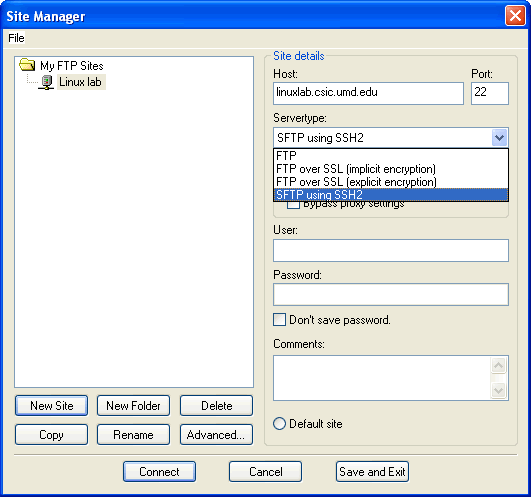The image size is (531, 497).
Task: Open the File menu
Action: tap(16, 38)
